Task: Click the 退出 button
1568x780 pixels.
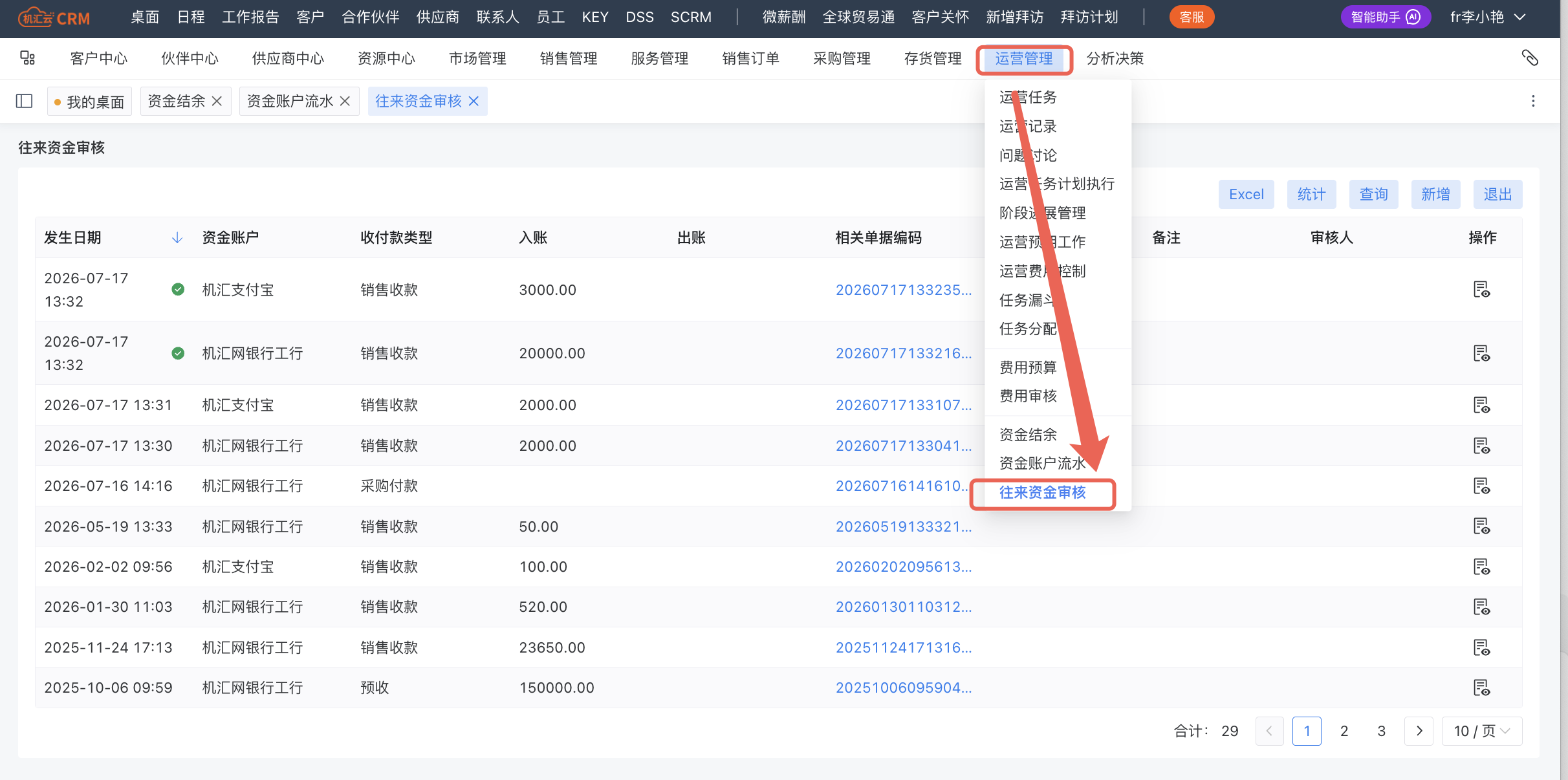Action: pyautogui.click(x=1497, y=194)
